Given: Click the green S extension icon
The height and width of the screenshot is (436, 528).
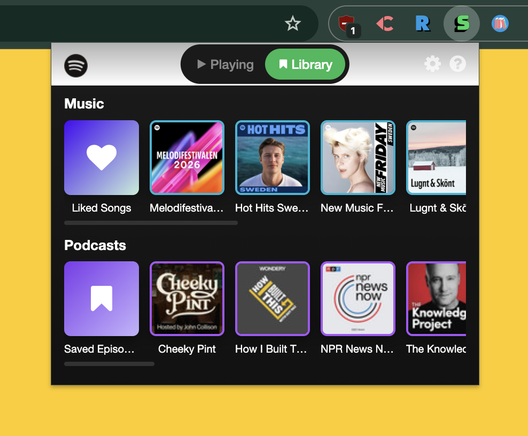Looking at the screenshot, I should pos(462,23).
